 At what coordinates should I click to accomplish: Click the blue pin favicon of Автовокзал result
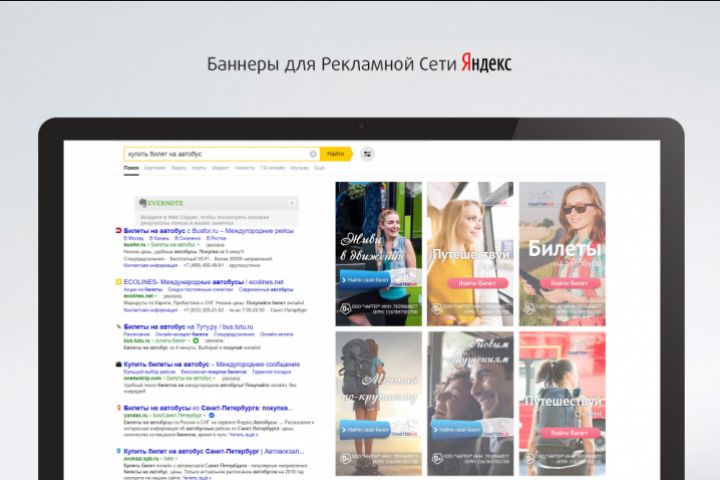coord(118,451)
